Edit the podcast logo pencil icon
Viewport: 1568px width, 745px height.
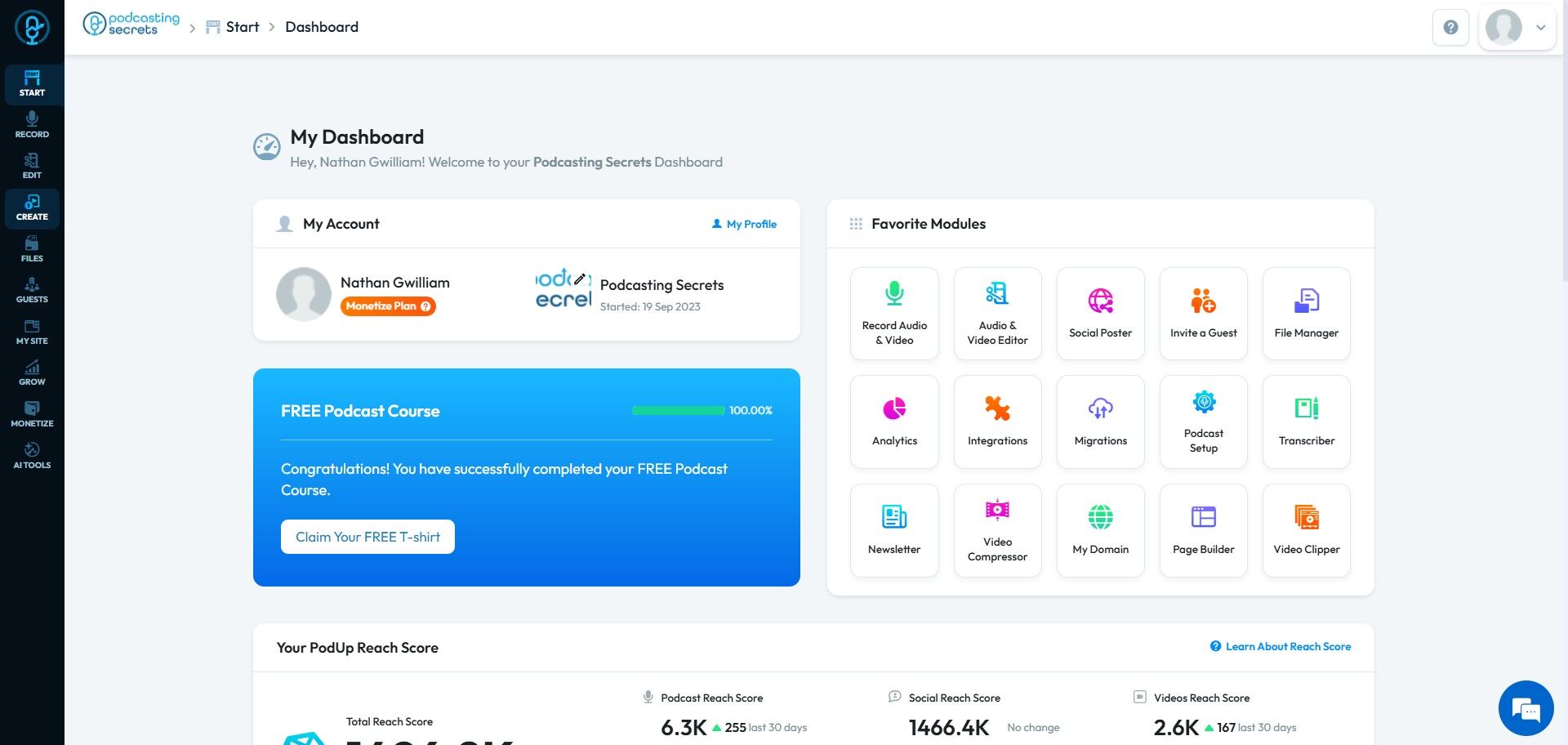pyautogui.click(x=580, y=279)
